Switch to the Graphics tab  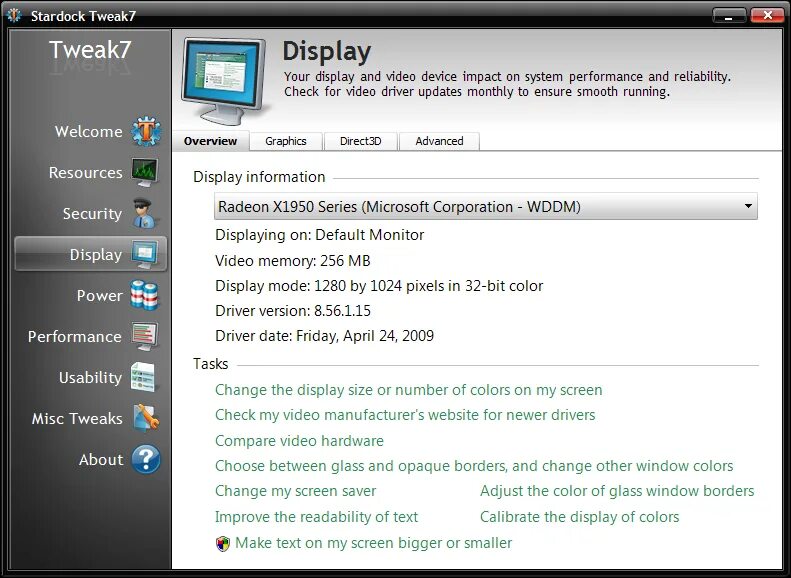tap(286, 141)
